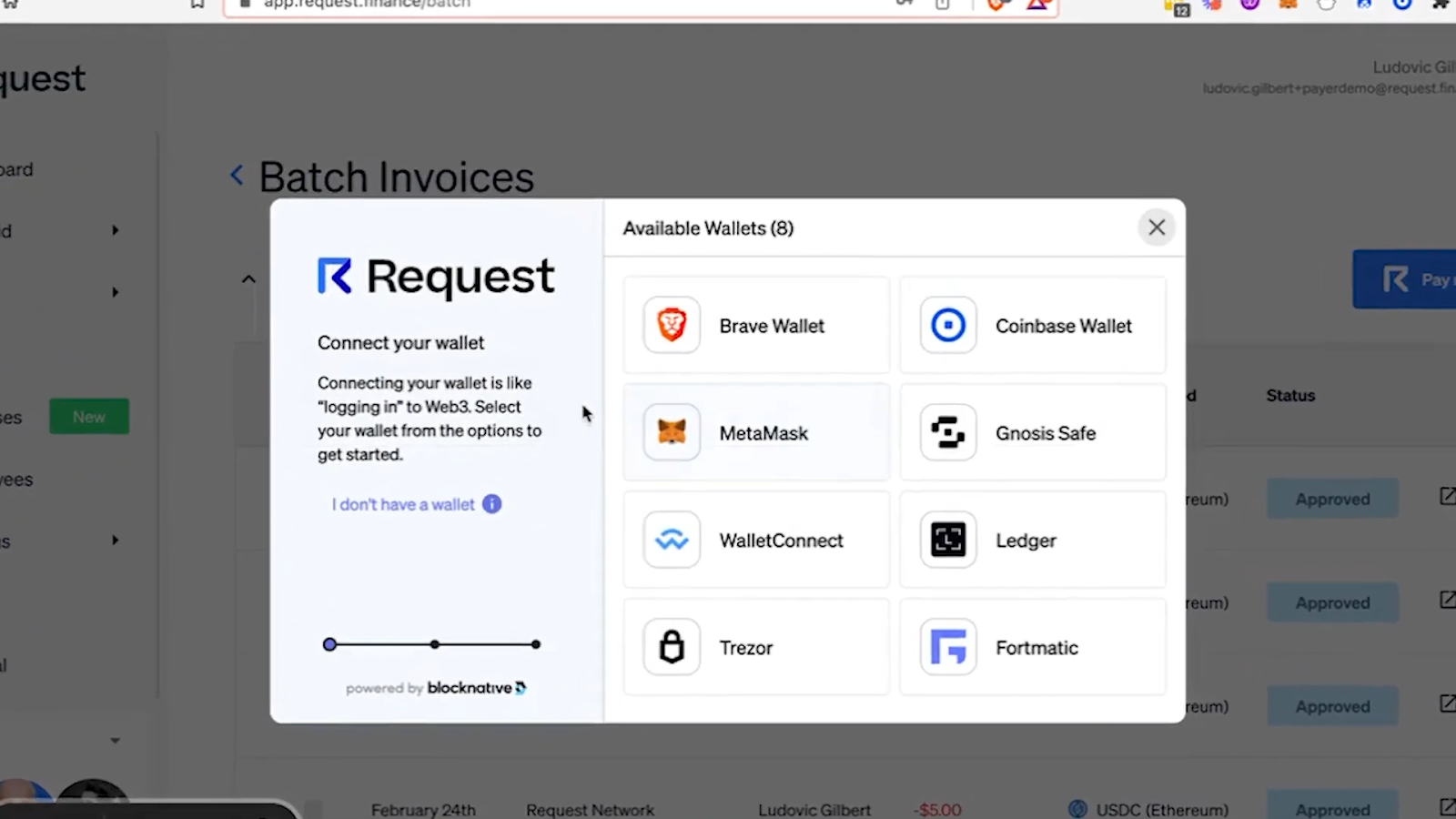This screenshot has width=1456, height=819.
Task: Click the extension icon with the 12 badge
Action: [1178, 7]
